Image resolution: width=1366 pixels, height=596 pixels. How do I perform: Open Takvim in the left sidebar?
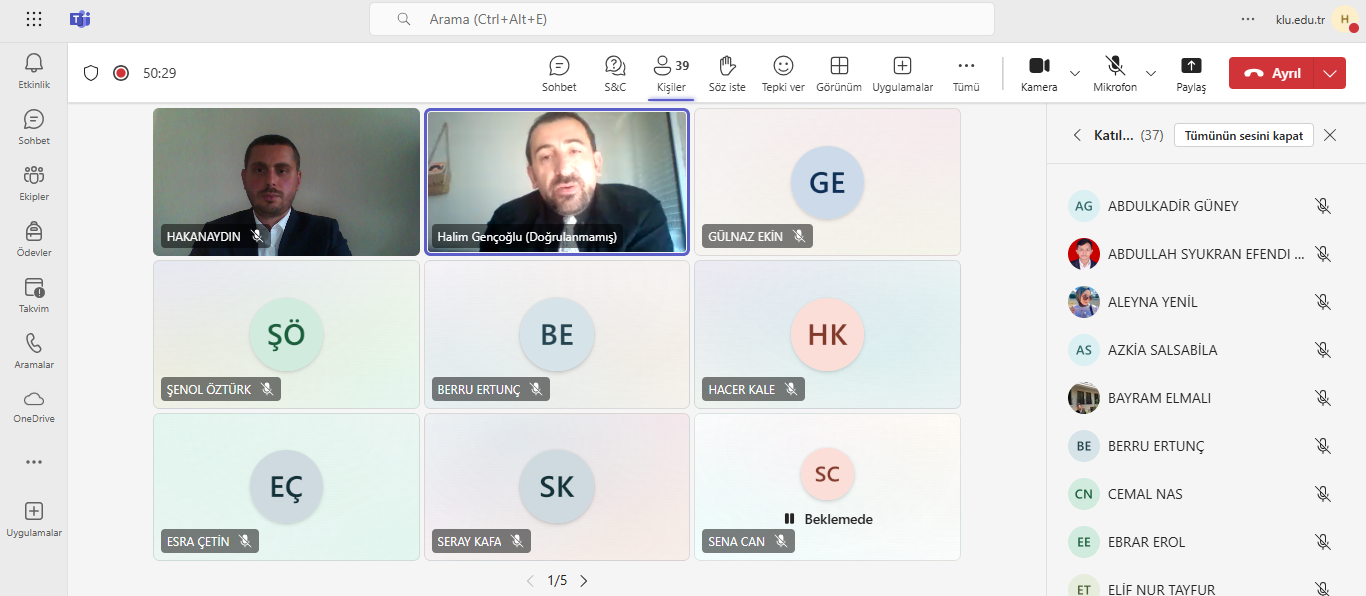(x=34, y=295)
